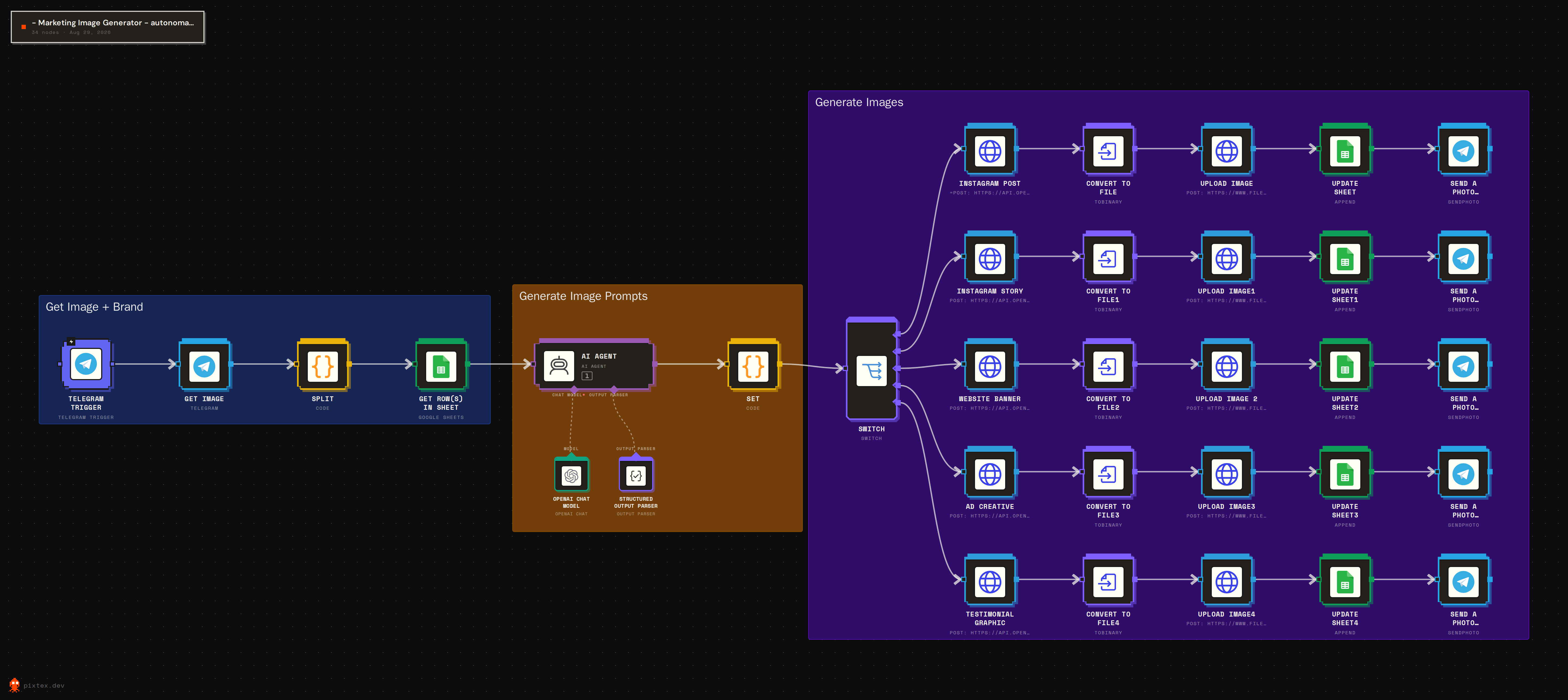Open the Upload Image 2 node
The height and width of the screenshot is (700, 1568).
1227,364
